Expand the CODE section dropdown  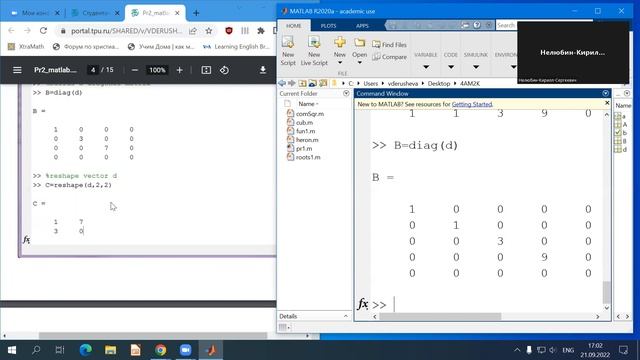coord(451,67)
